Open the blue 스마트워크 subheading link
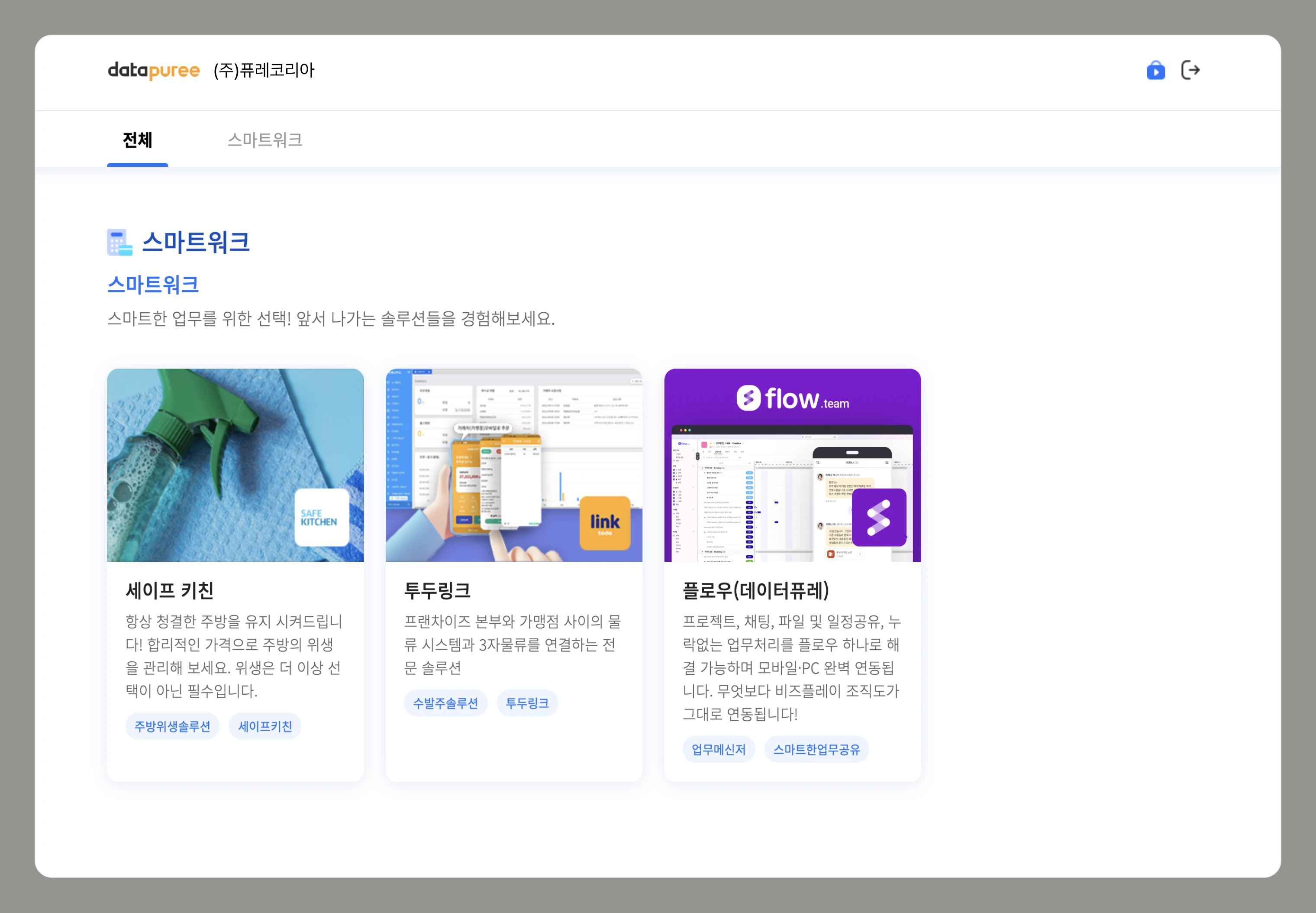Screen dimensions: 1316x913 coord(153,284)
